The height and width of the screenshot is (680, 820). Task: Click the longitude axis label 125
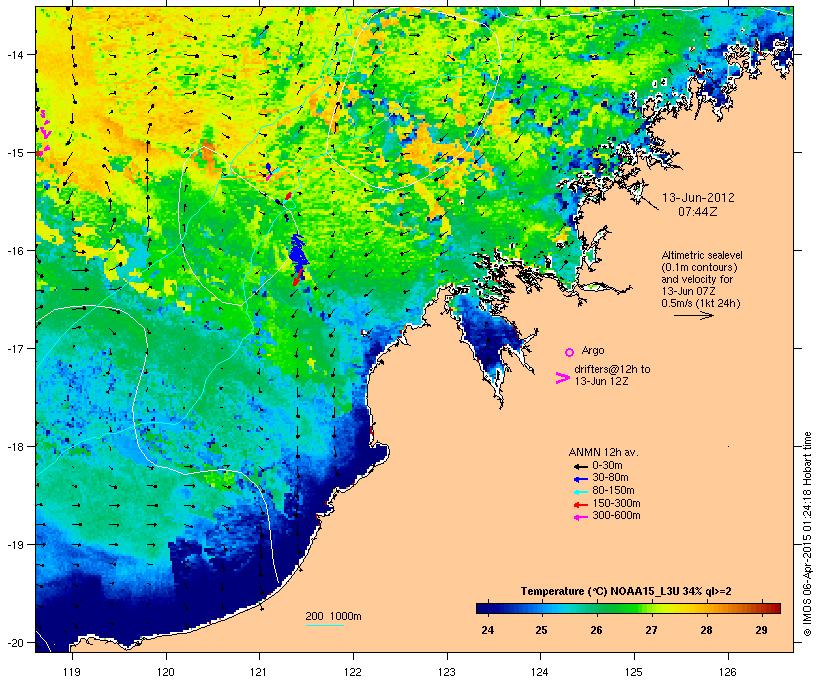tap(634, 672)
